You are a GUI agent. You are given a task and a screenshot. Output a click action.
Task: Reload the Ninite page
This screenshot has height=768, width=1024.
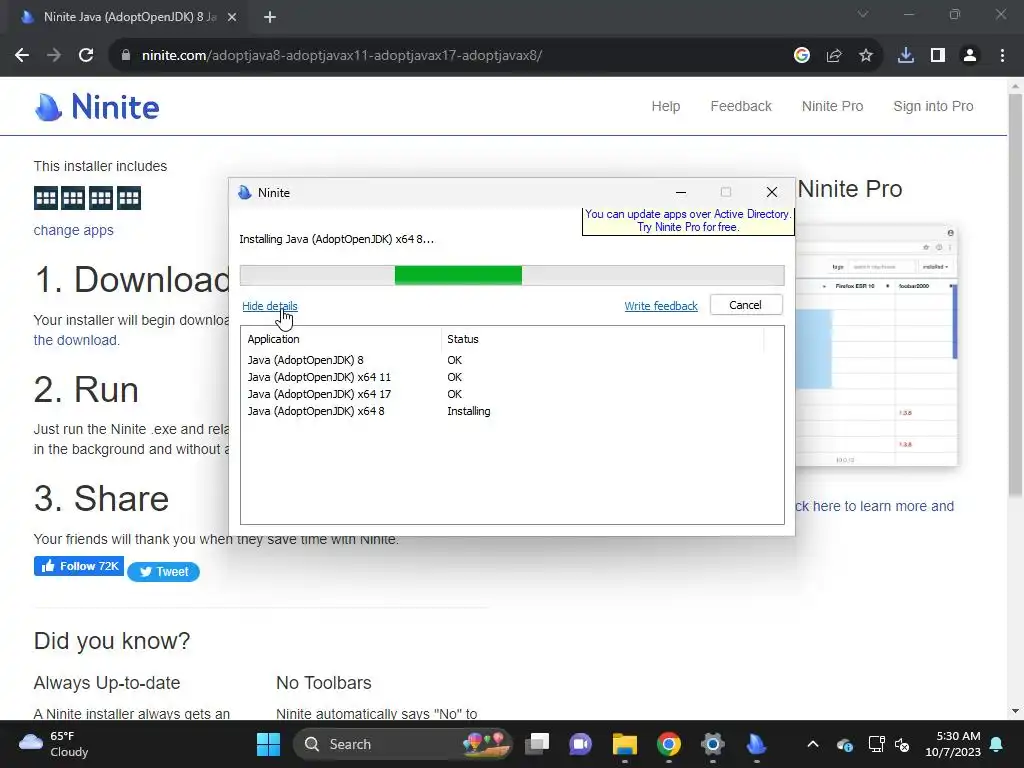point(86,56)
